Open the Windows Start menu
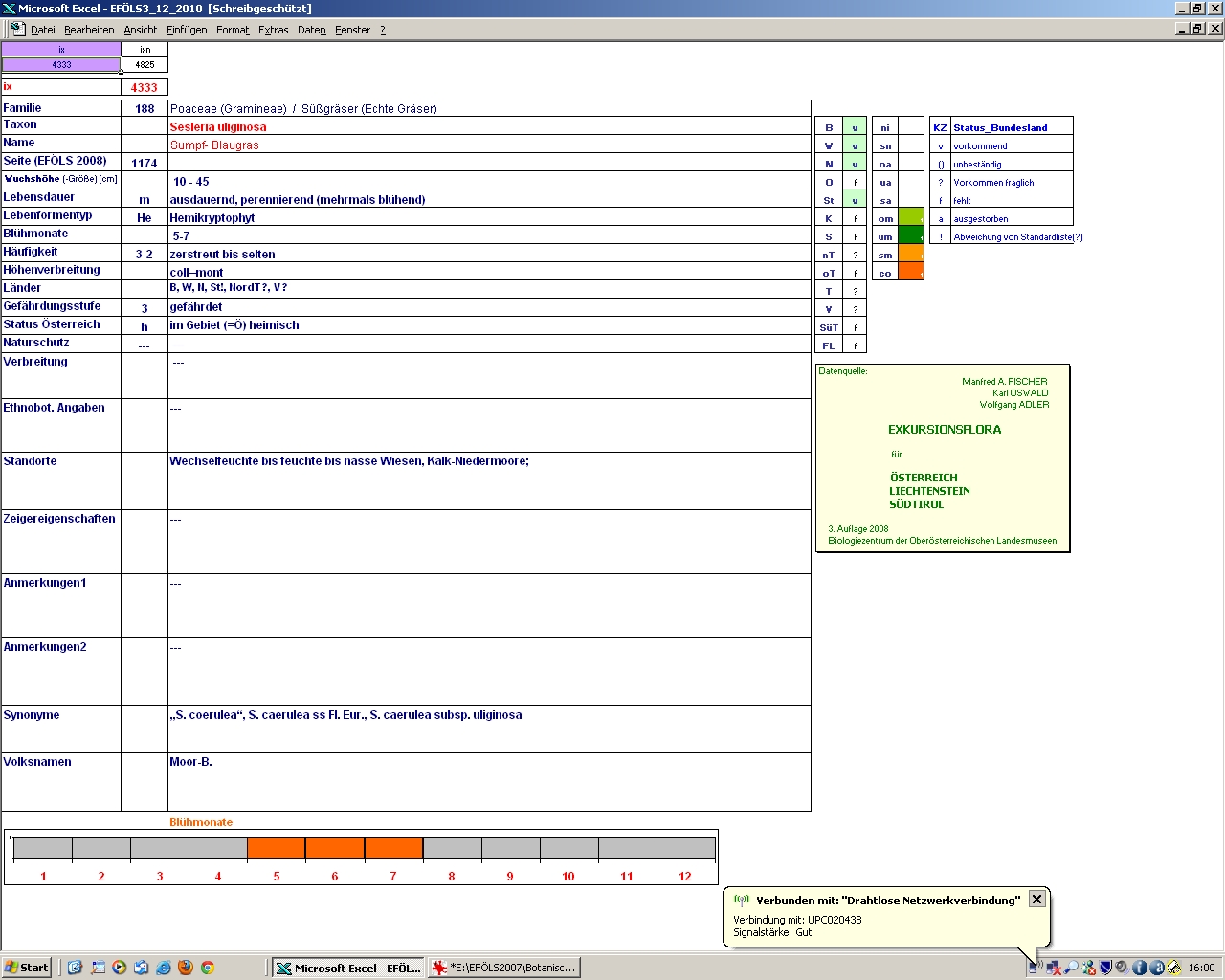Screen dimensions: 1225x980 point(27,968)
